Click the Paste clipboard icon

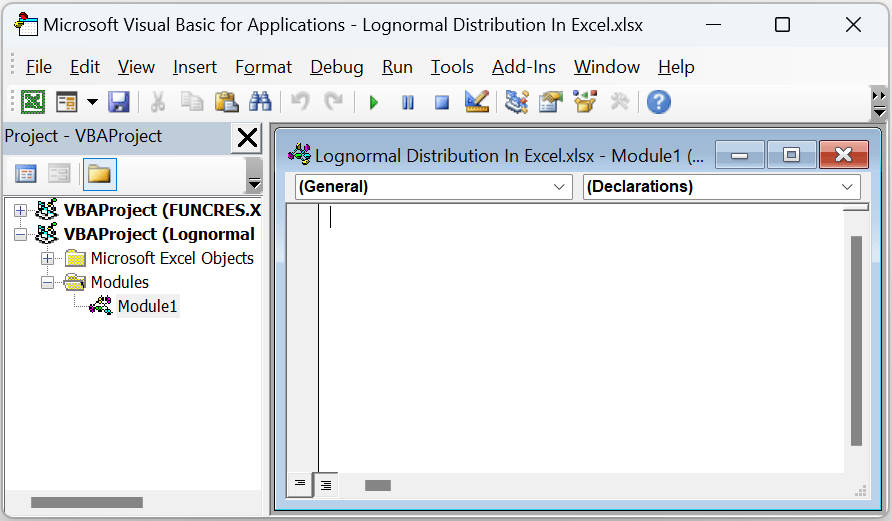click(226, 102)
